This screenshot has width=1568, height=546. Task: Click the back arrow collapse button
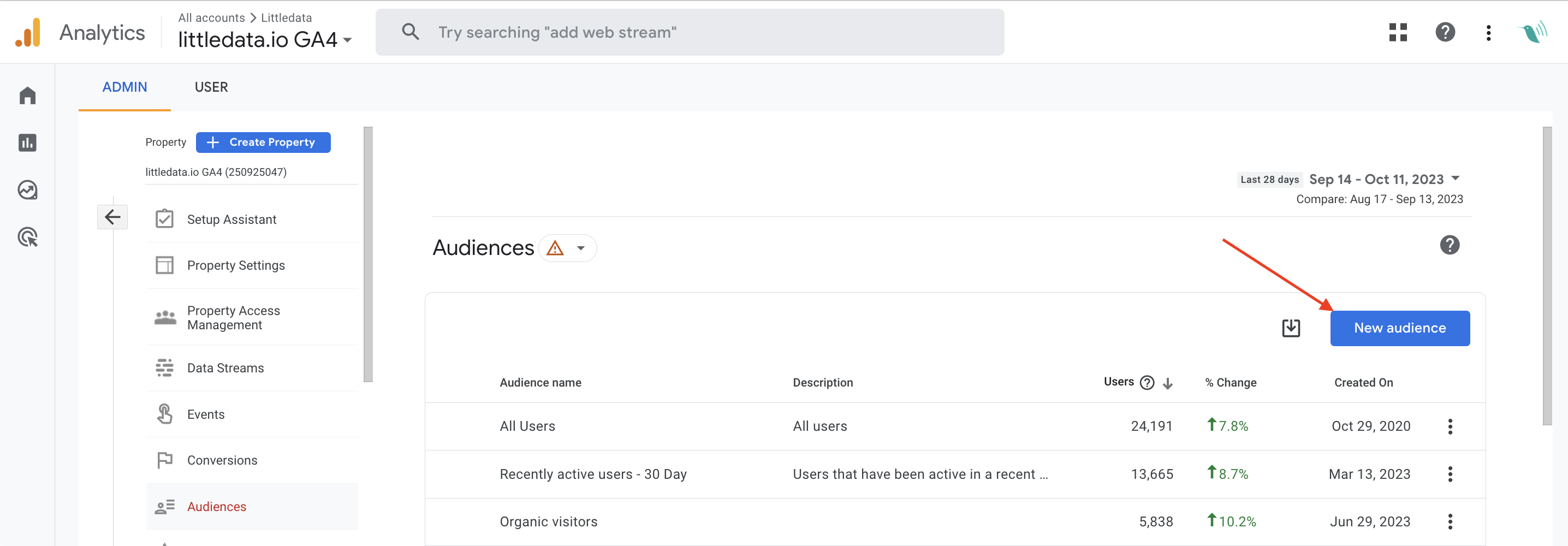point(112,217)
